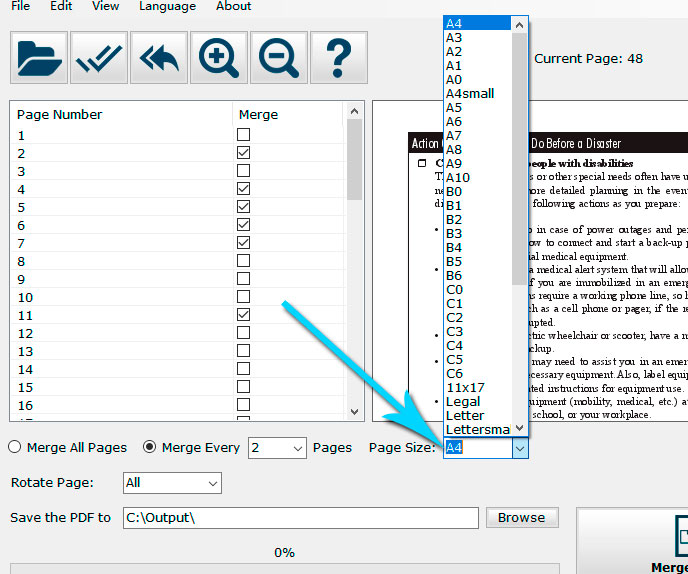Zoom out with the magnifier minus icon
The height and width of the screenshot is (574, 688).
[x=279, y=57]
